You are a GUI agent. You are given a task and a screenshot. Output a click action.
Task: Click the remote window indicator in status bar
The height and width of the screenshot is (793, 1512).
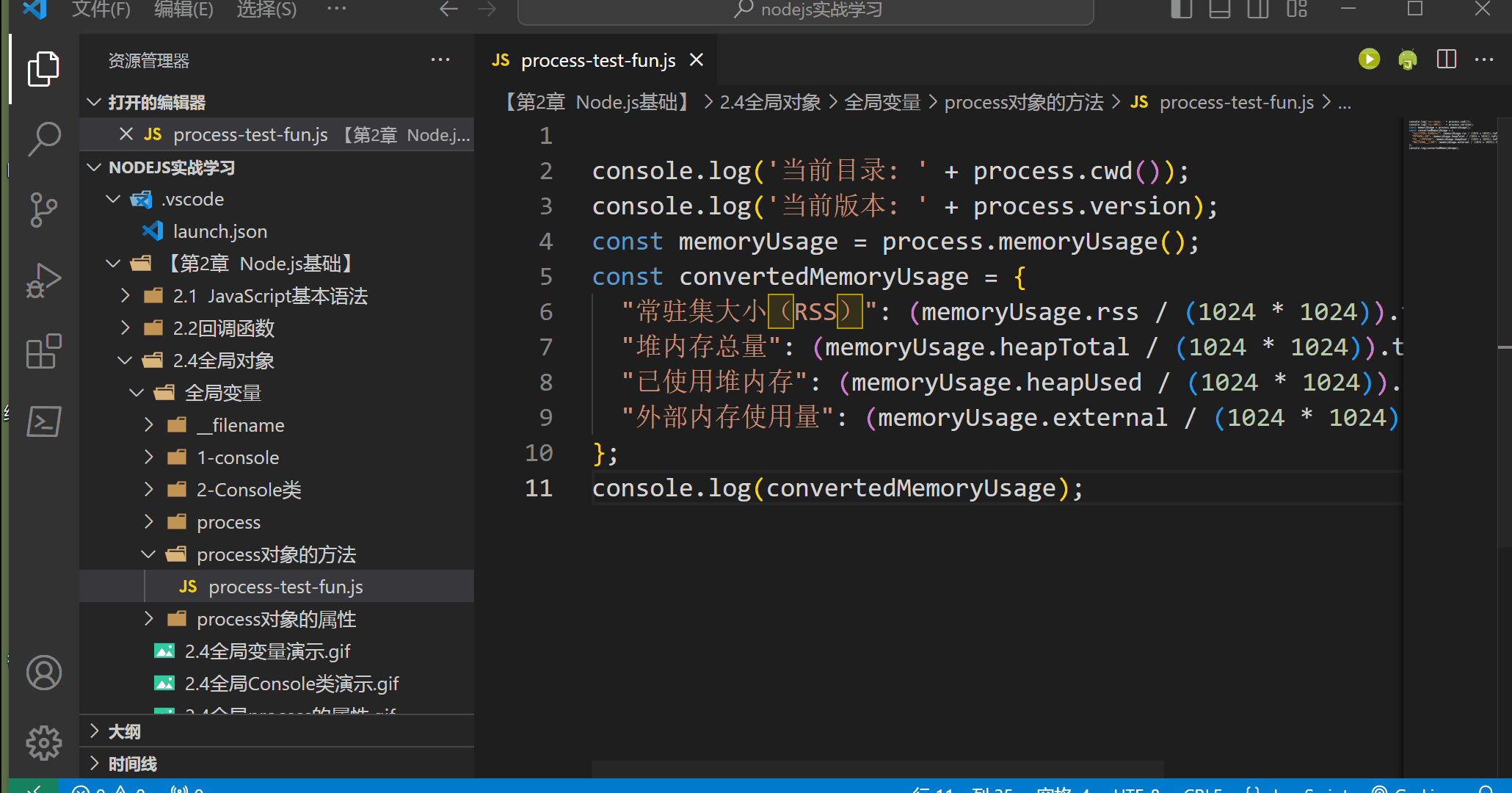pos(34,787)
